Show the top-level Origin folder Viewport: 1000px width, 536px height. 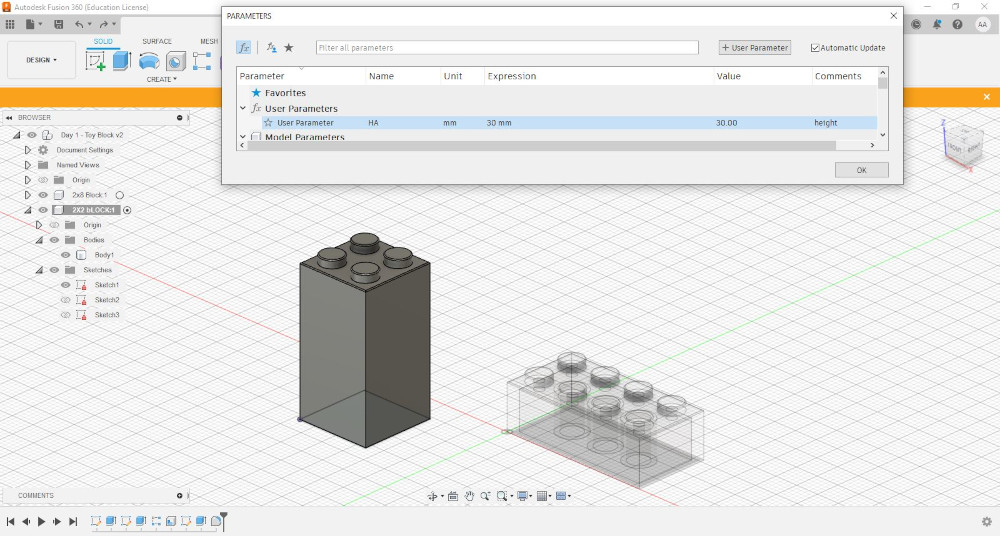click(x=43, y=180)
